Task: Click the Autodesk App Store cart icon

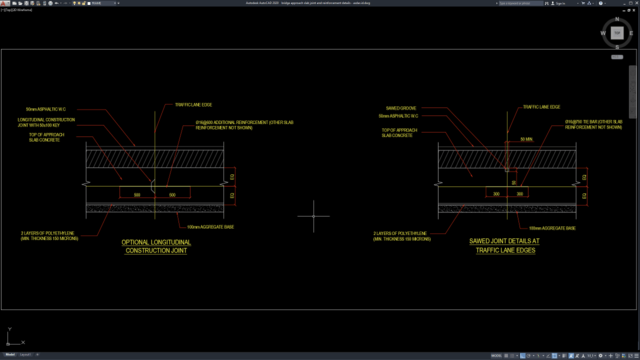Action: point(583,3)
